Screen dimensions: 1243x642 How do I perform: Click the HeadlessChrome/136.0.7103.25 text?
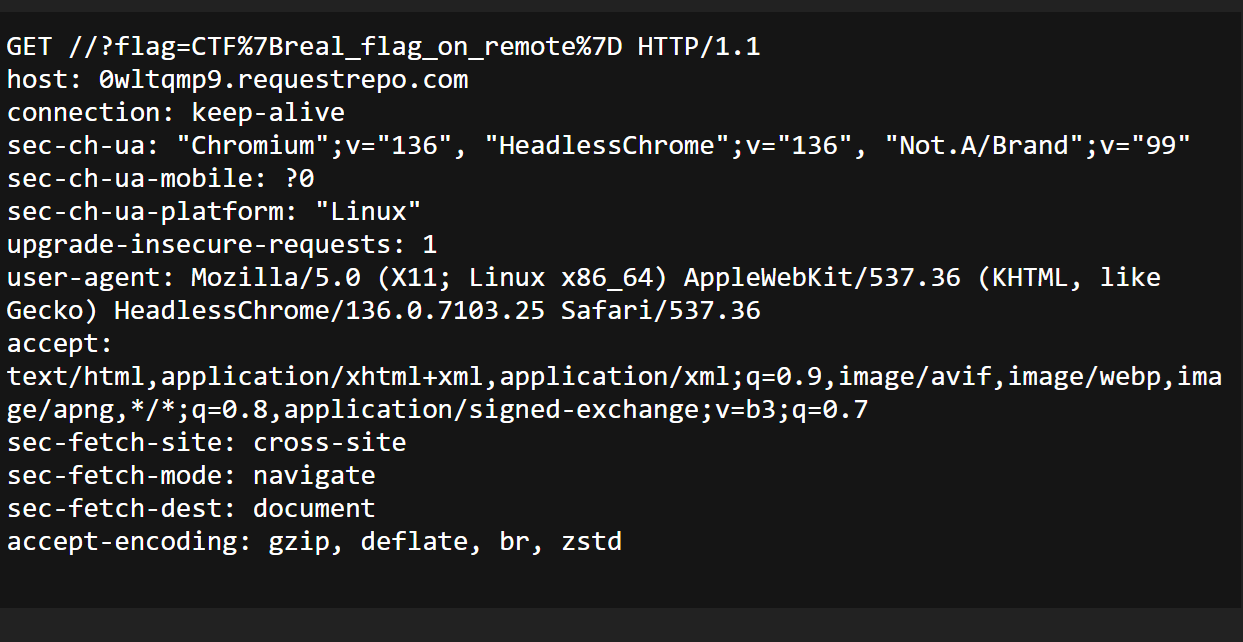(330, 310)
